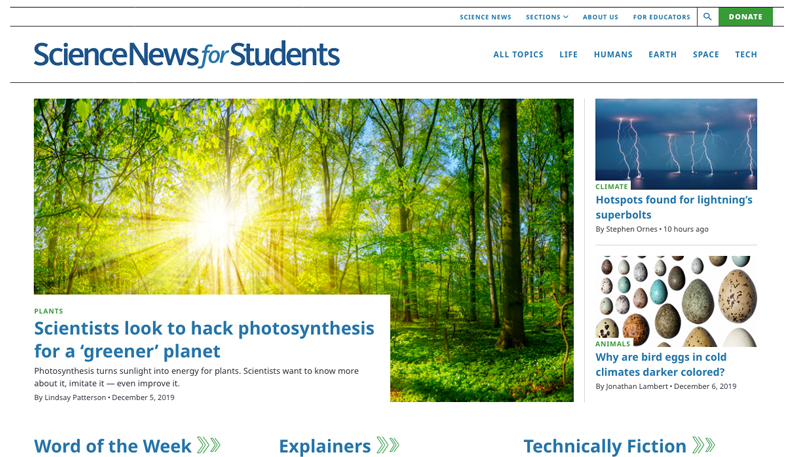Select the Earth topic
Screen dimensions: 800x457
(662, 55)
